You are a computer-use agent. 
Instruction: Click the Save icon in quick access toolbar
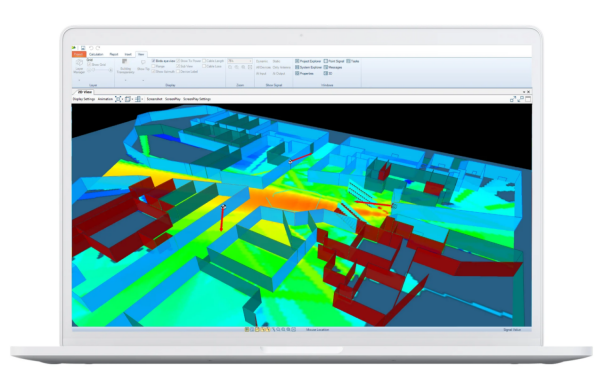pyautogui.click(x=83, y=48)
